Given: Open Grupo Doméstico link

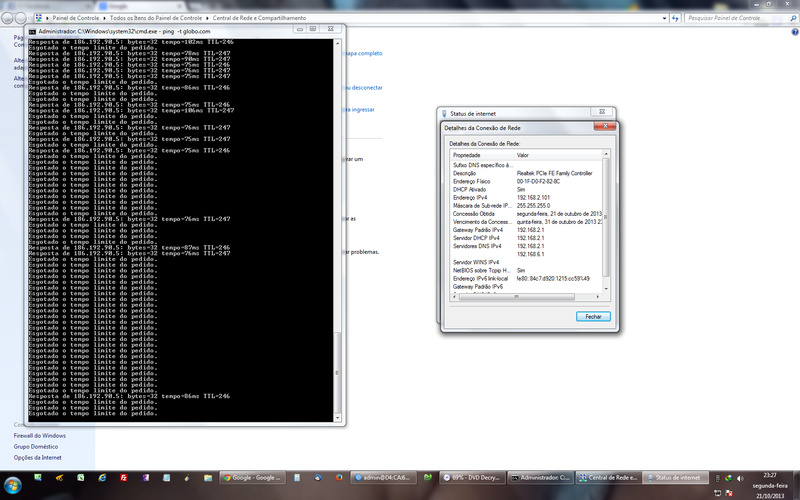Looking at the screenshot, I should [x=36, y=446].
